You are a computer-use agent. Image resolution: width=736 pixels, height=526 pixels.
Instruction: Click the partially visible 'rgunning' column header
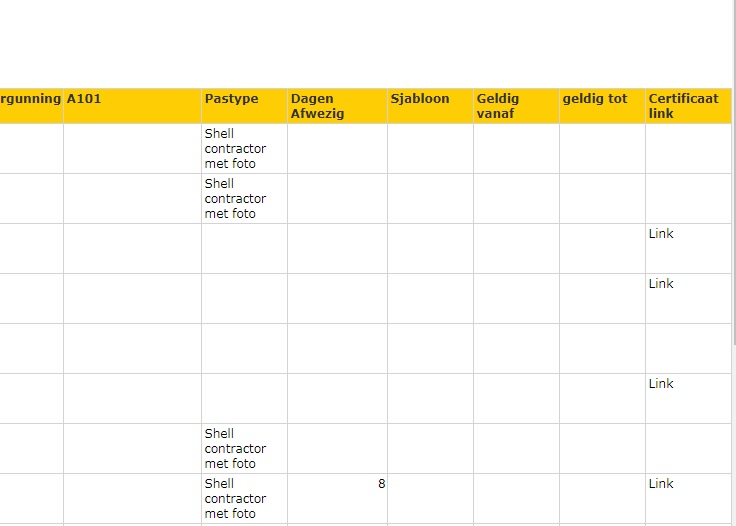(30, 99)
